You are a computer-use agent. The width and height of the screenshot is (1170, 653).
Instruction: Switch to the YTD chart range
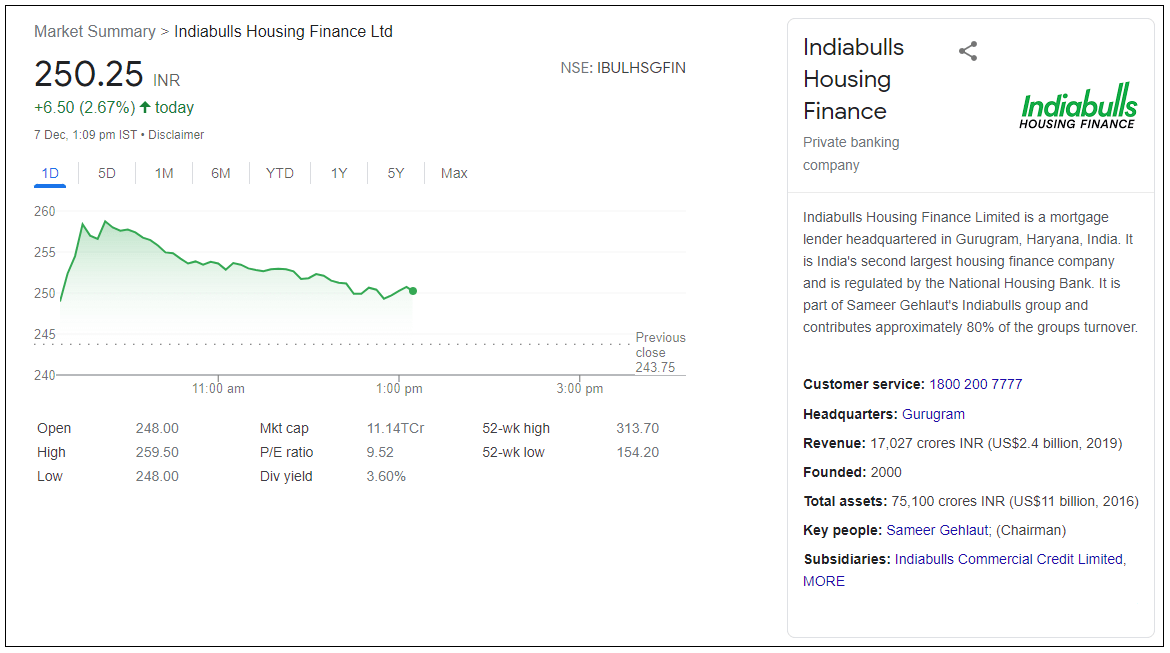[x=280, y=173]
